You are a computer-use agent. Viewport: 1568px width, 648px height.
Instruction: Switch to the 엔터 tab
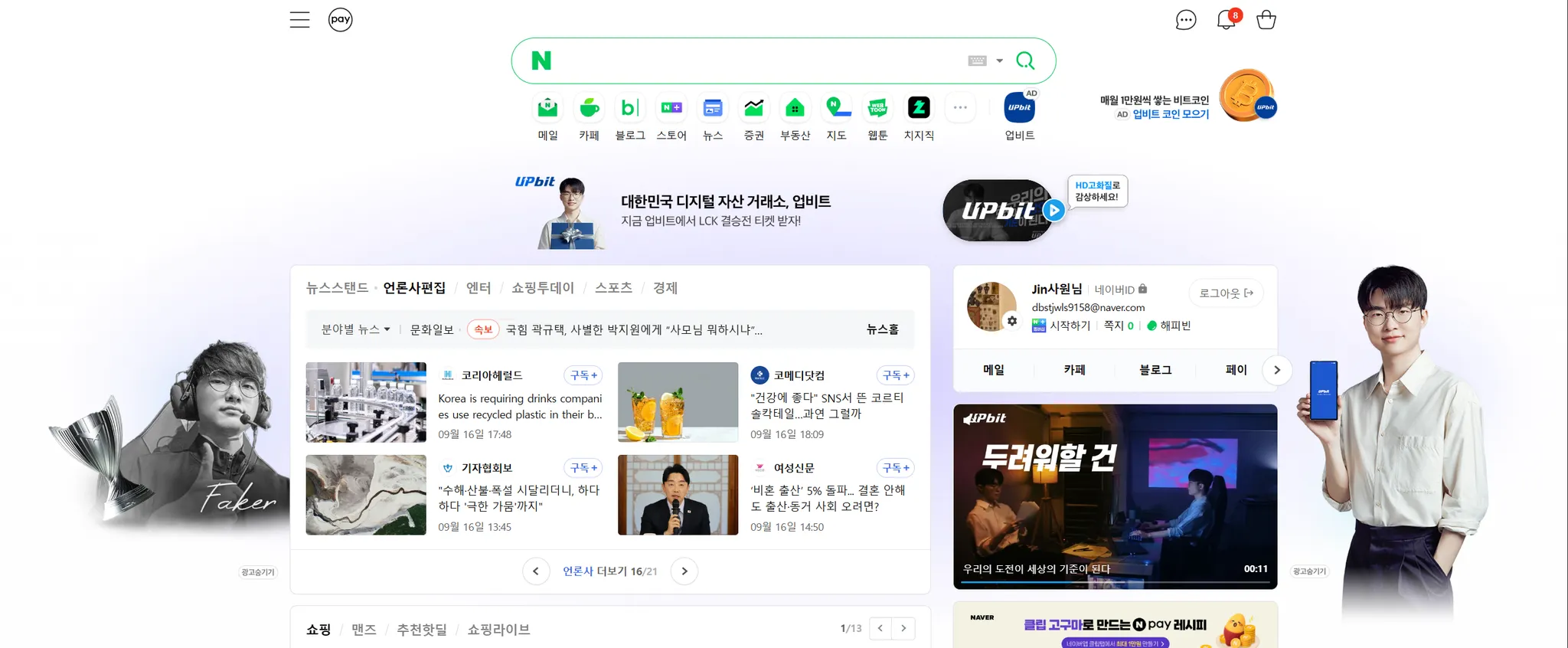click(479, 288)
